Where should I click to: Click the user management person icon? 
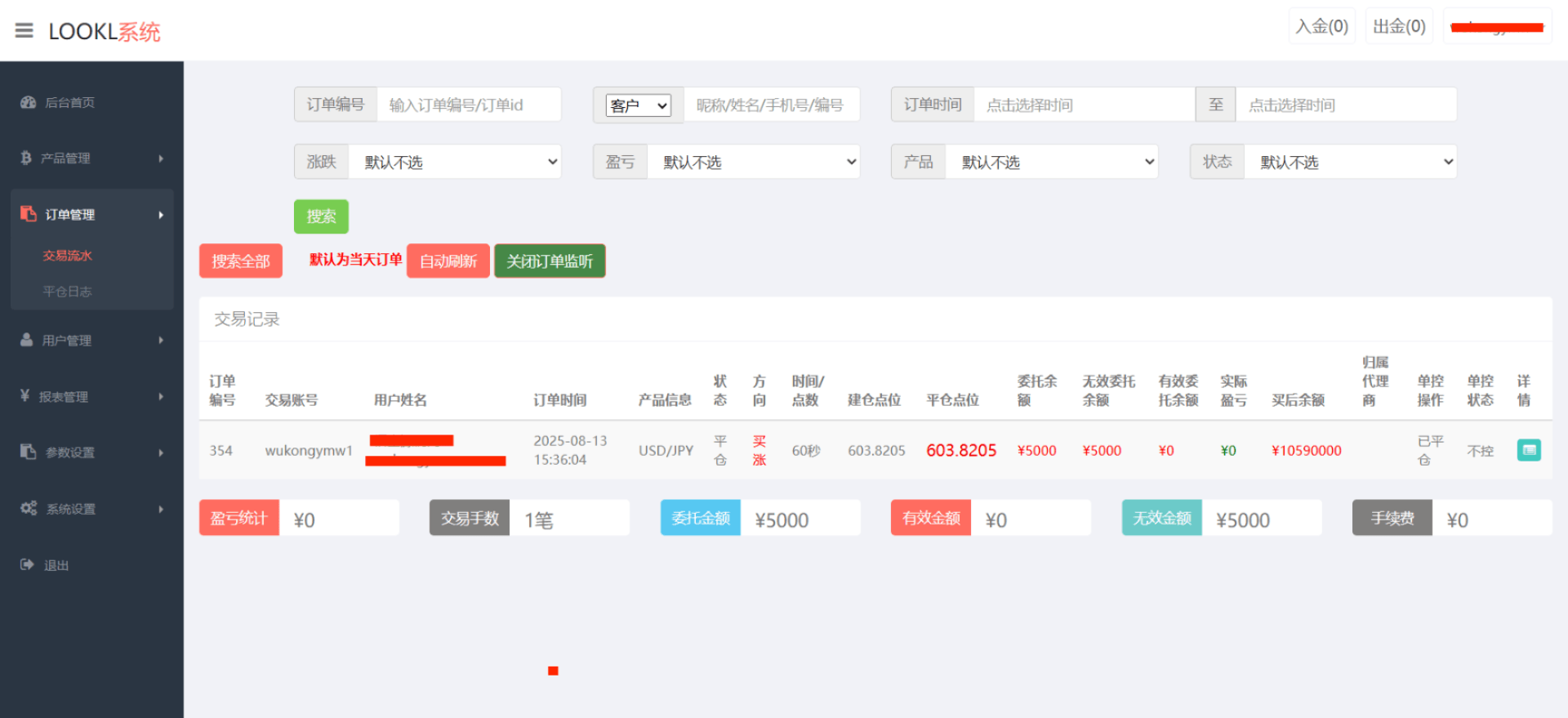27,340
